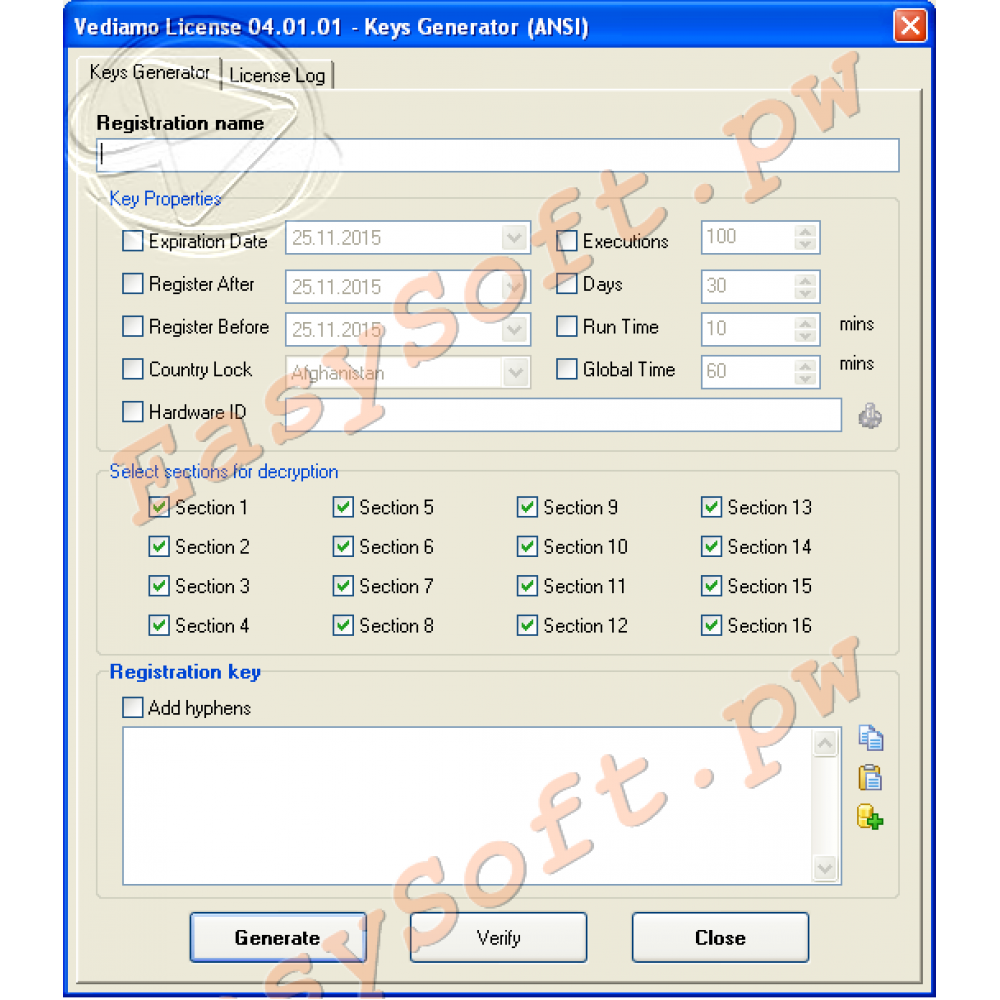
Task: Uncheck Section 3
Action: pyautogui.click(x=159, y=587)
